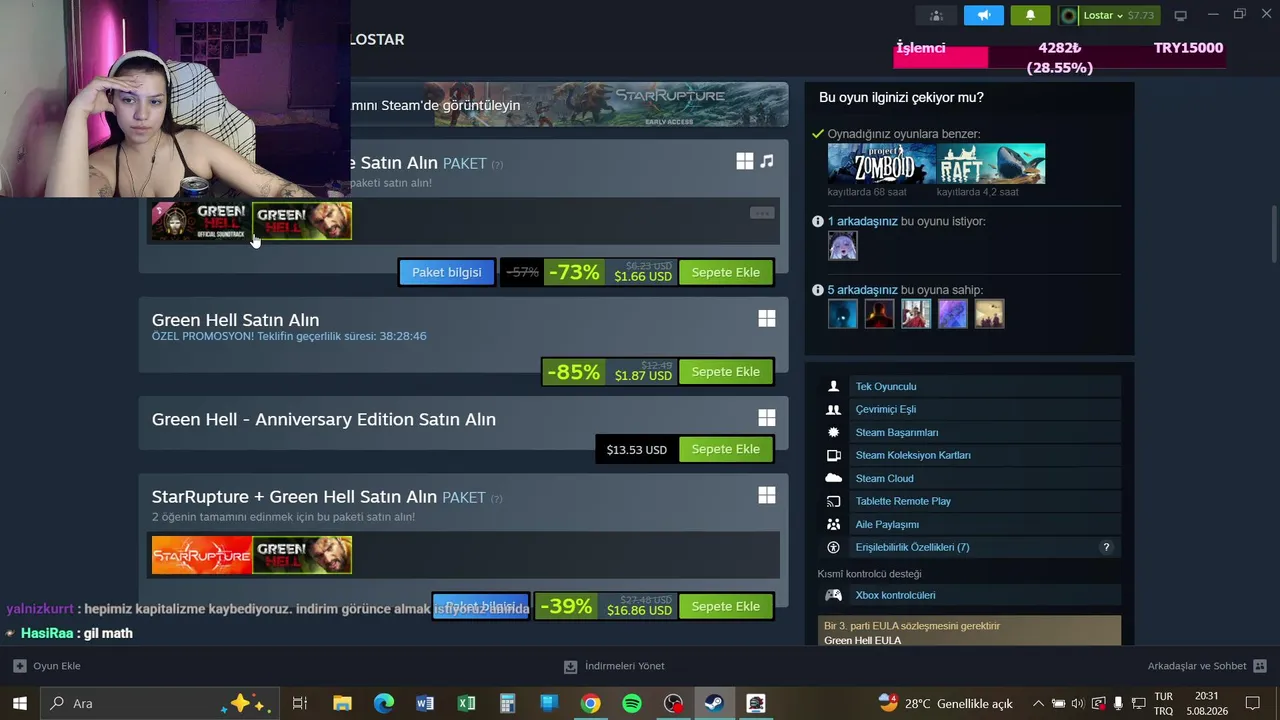Screen dimensions: 1280x720
Task: Open the Tablette Remote Play link
Action: point(903,501)
